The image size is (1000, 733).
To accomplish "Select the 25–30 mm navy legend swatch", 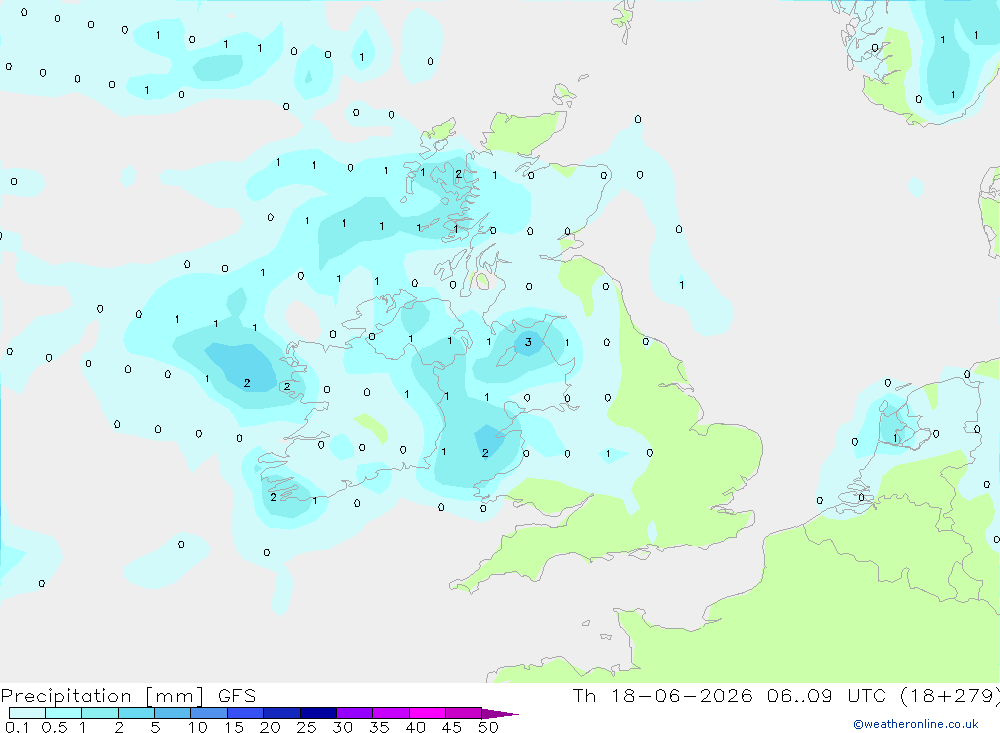I will (318, 713).
